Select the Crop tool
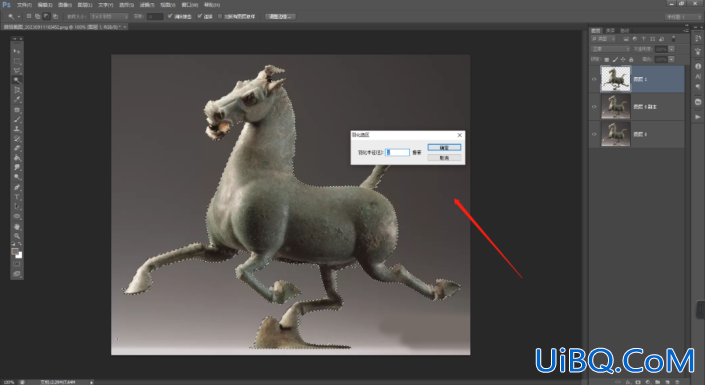The height and width of the screenshot is (385, 705). pos(17,90)
